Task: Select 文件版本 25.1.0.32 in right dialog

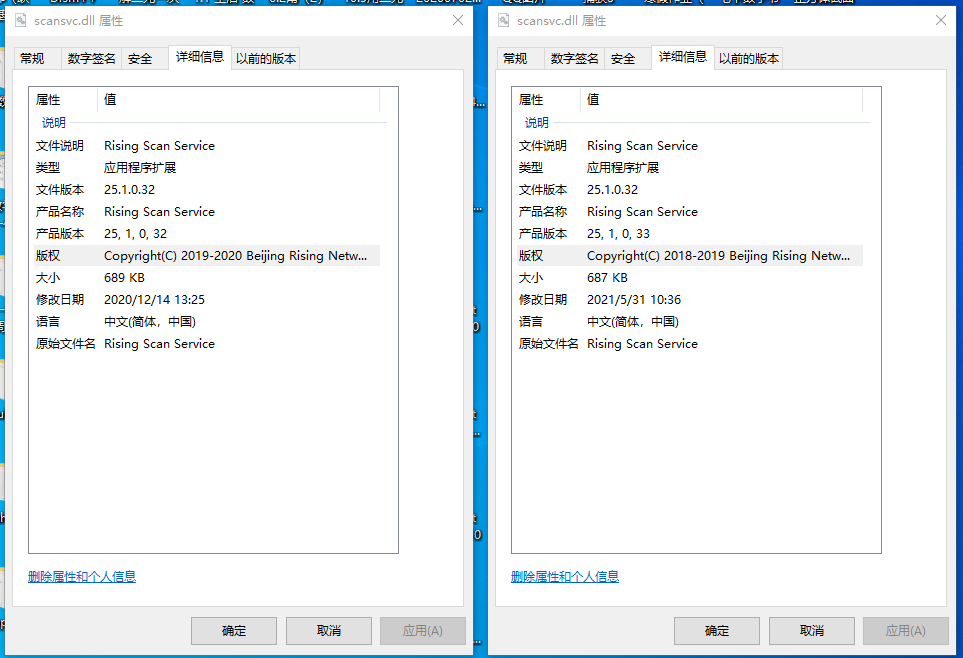Action: [690, 190]
